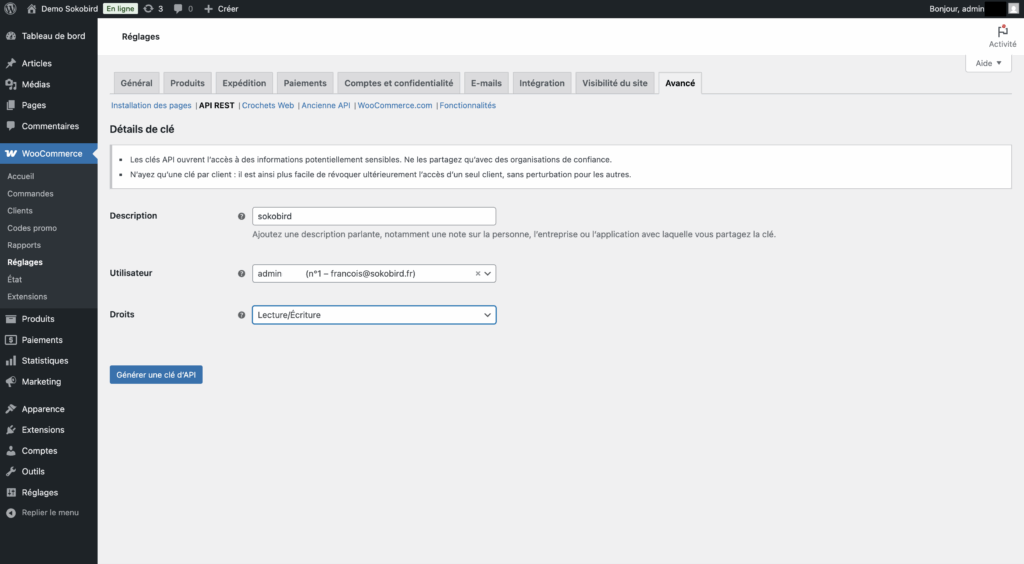Click the Tableau de bord dashboard icon

(11, 36)
